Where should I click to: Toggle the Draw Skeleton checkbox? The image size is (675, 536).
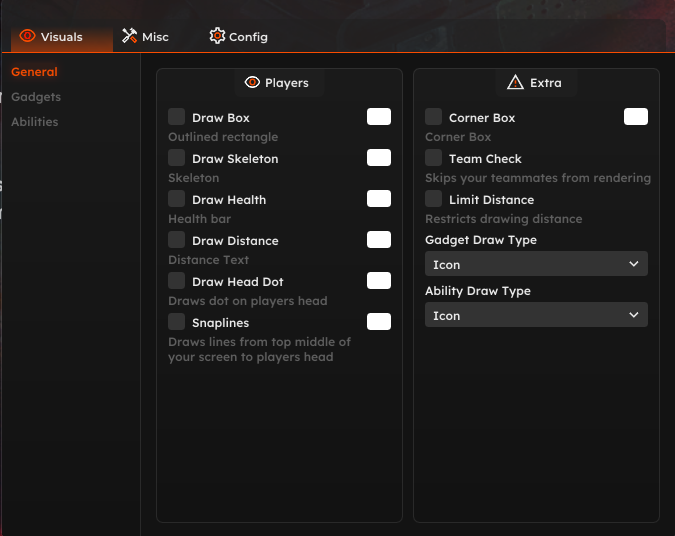tap(177, 158)
